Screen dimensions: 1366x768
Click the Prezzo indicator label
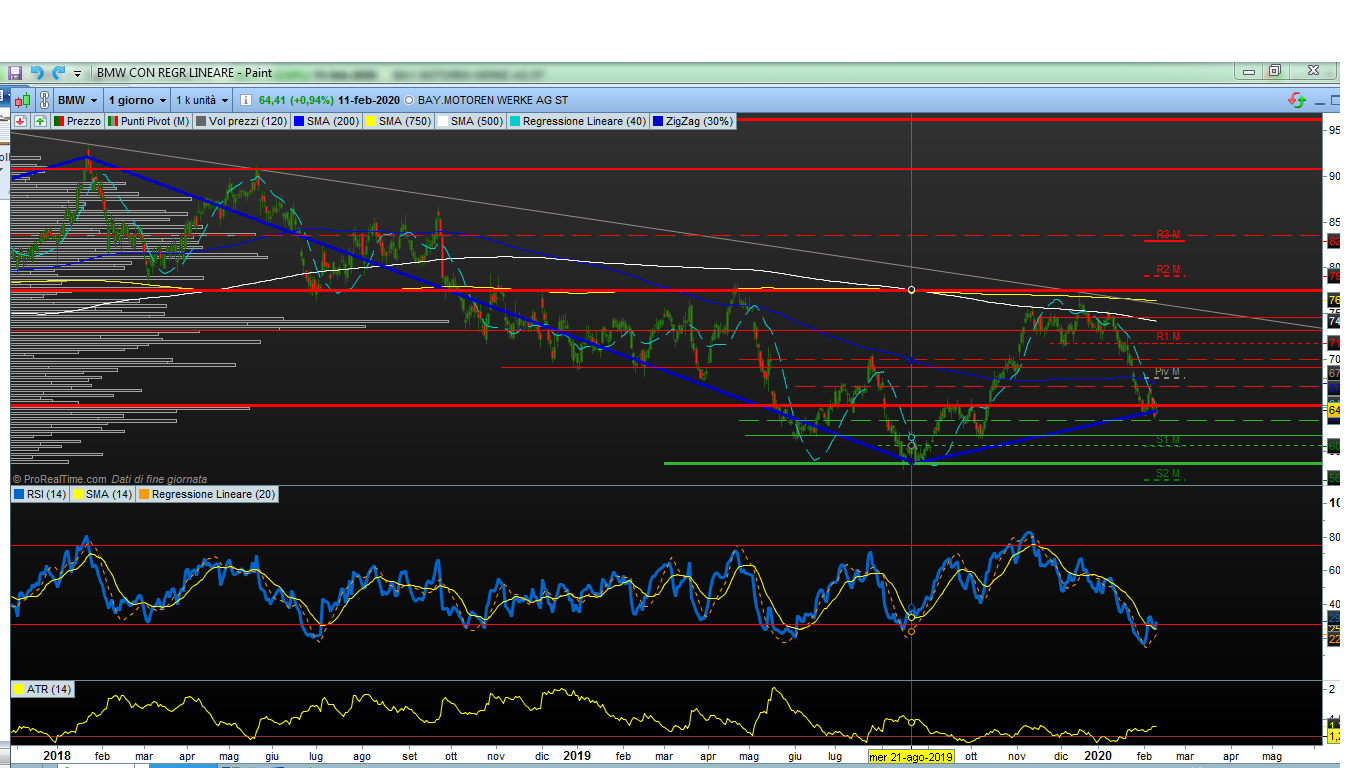pyautogui.click(x=83, y=121)
